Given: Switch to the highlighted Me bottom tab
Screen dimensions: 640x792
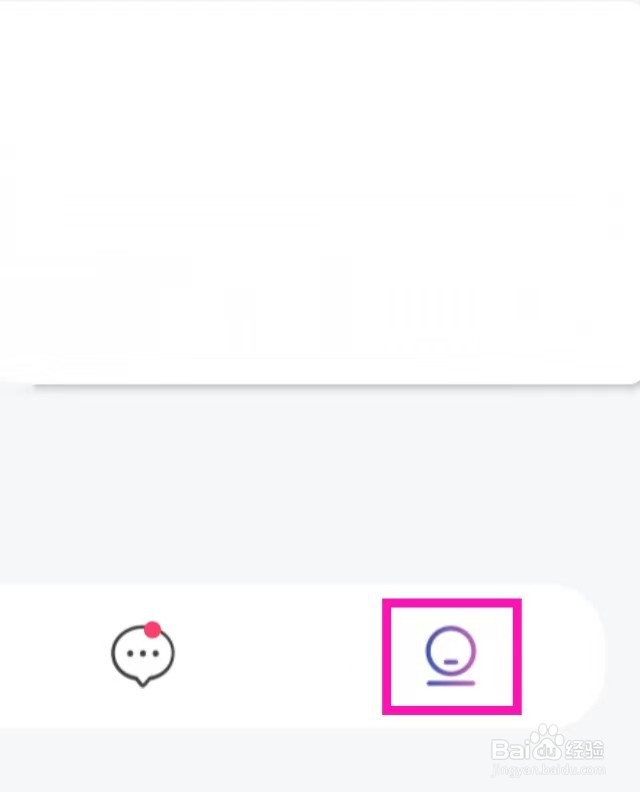Looking at the screenshot, I should pos(451,655).
